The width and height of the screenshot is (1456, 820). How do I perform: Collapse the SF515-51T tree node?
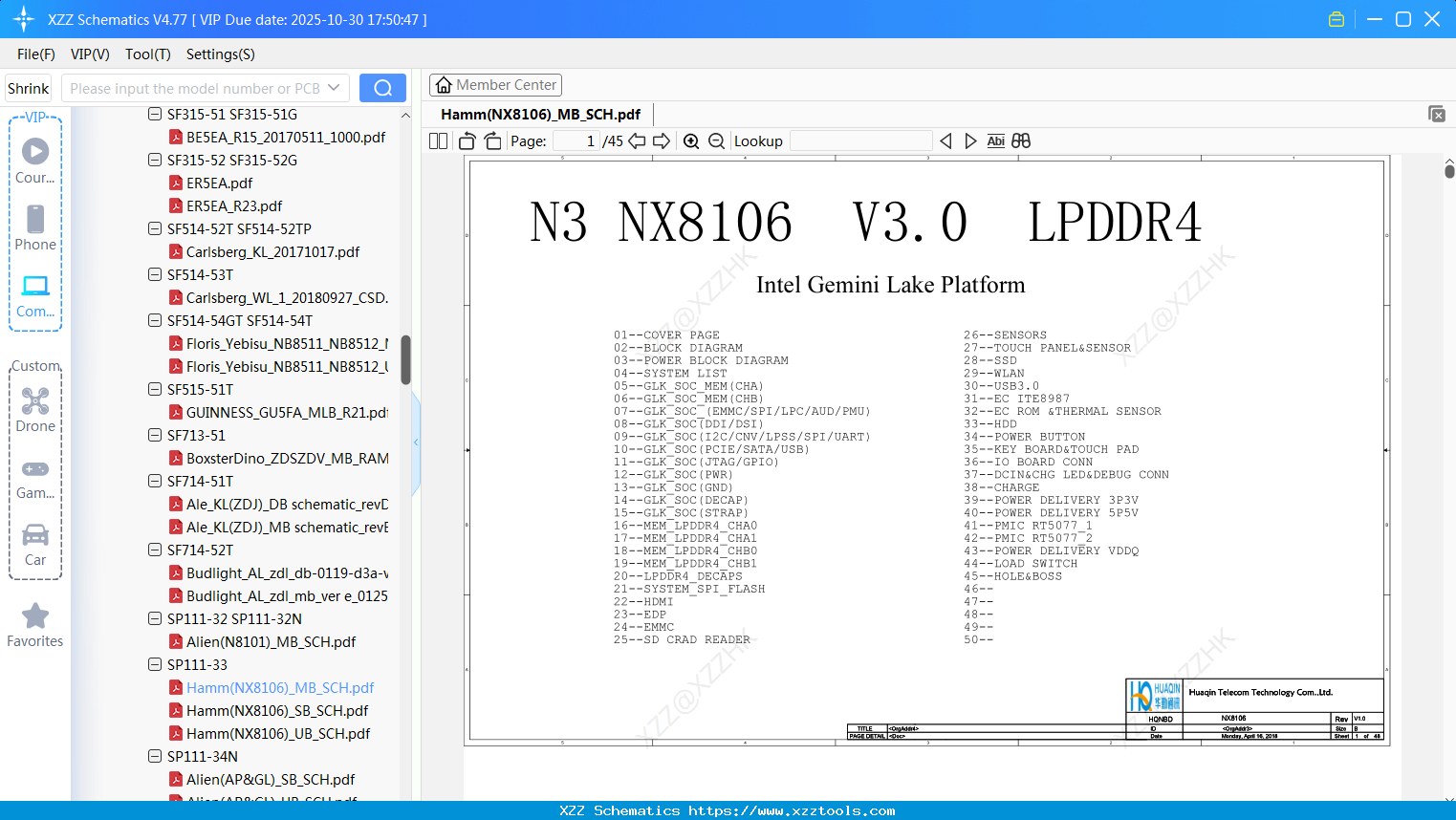(155, 389)
